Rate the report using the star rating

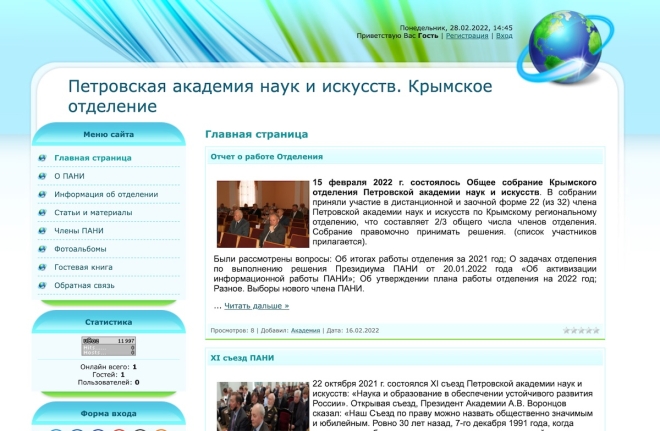click(x=581, y=330)
